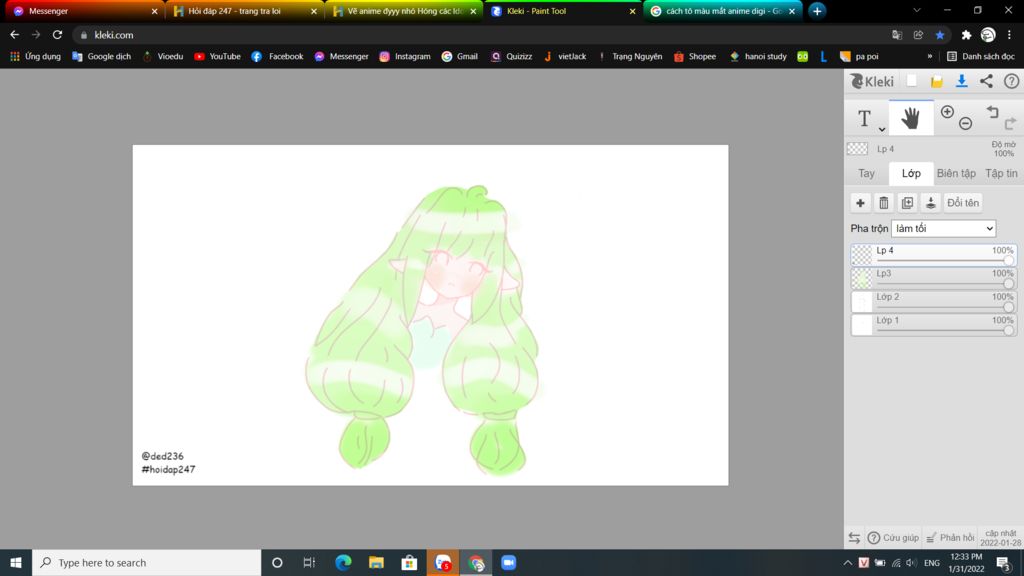Show hidden system tray icons
The height and width of the screenshot is (576, 1024).
pos(847,563)
